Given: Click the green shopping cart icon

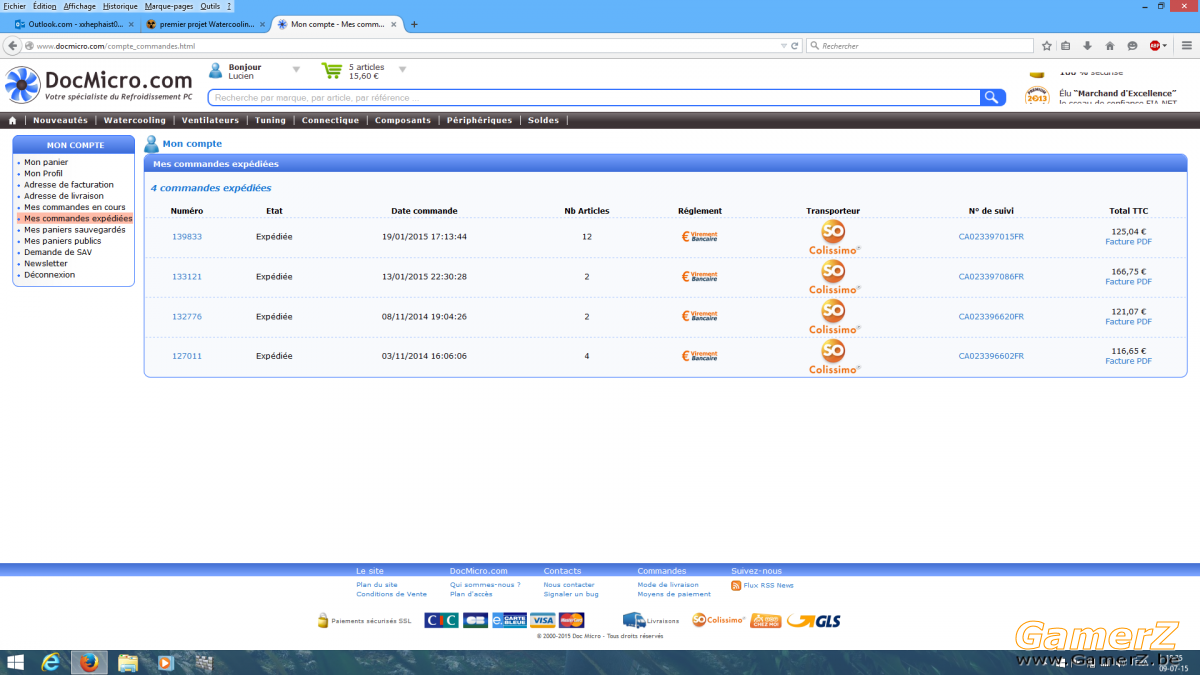Looking at the screenshot, I should pos(332,70).
